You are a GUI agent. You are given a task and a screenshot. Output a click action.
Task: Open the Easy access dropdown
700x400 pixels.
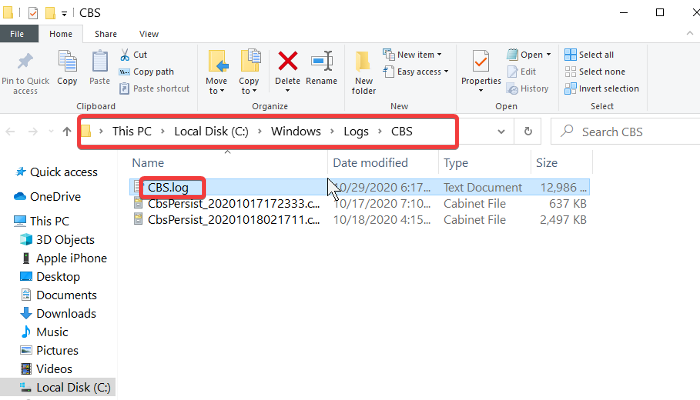point(416,71)
